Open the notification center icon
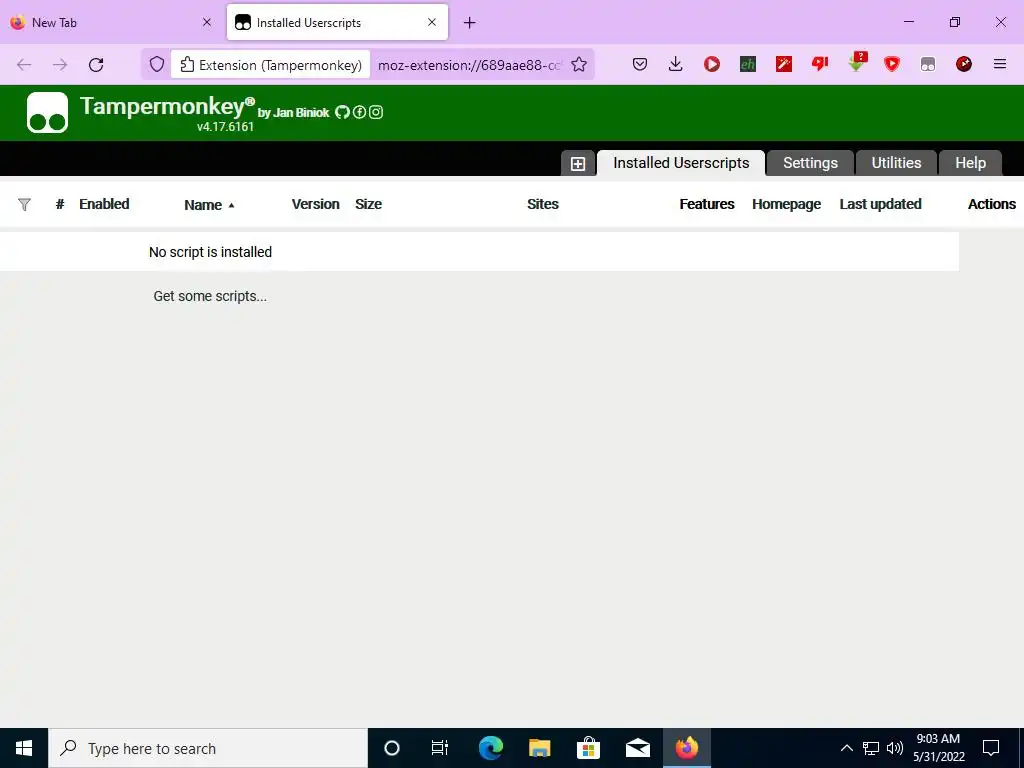This screenshot has width=1024, height=768. coord(991,748)
